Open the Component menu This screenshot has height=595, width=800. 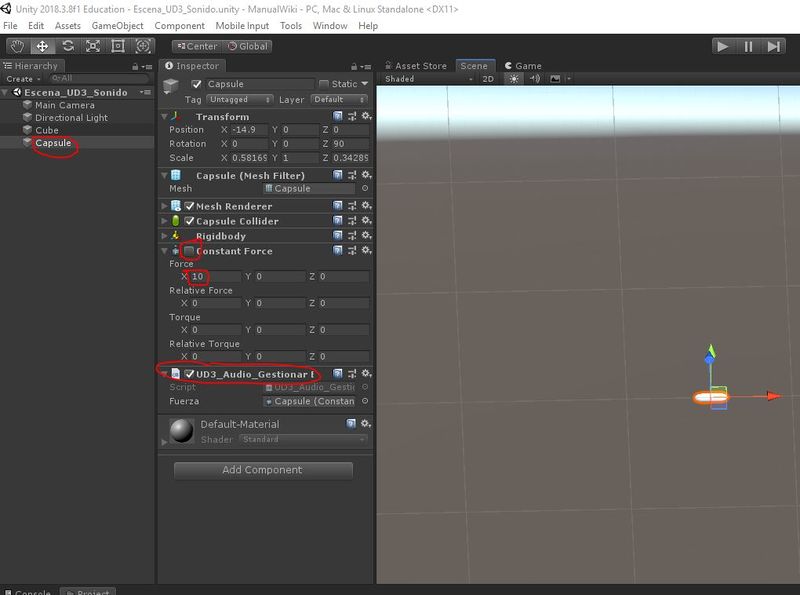pyautogui.click(x=180, y=26)
